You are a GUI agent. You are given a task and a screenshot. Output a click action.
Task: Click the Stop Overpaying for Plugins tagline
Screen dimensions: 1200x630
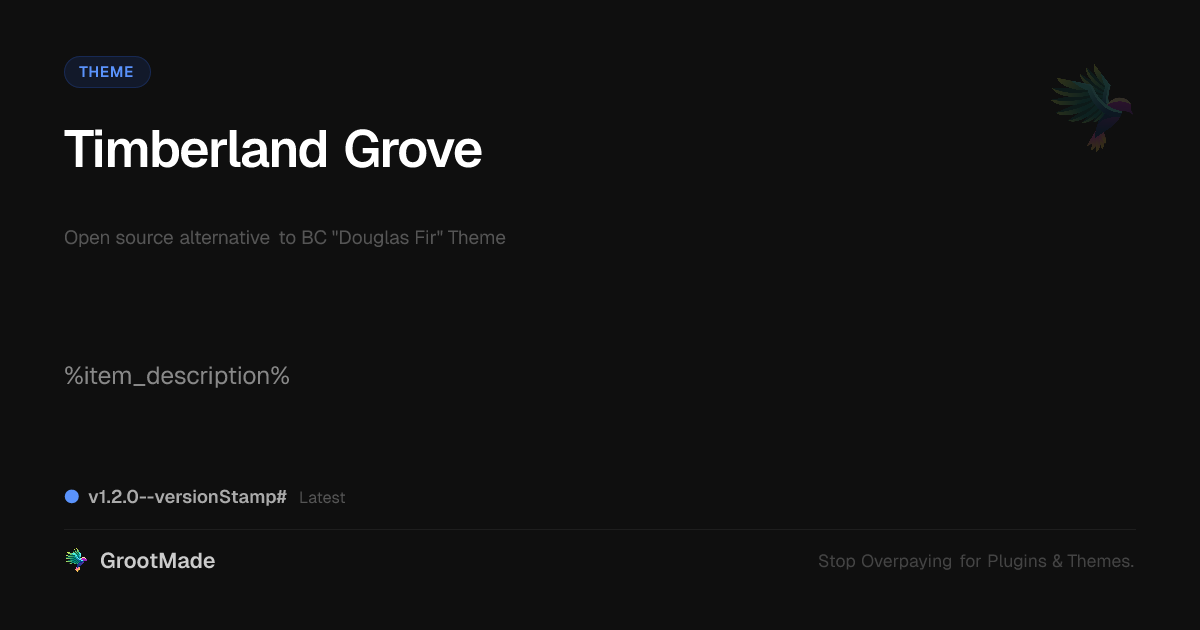pos(976,561)
